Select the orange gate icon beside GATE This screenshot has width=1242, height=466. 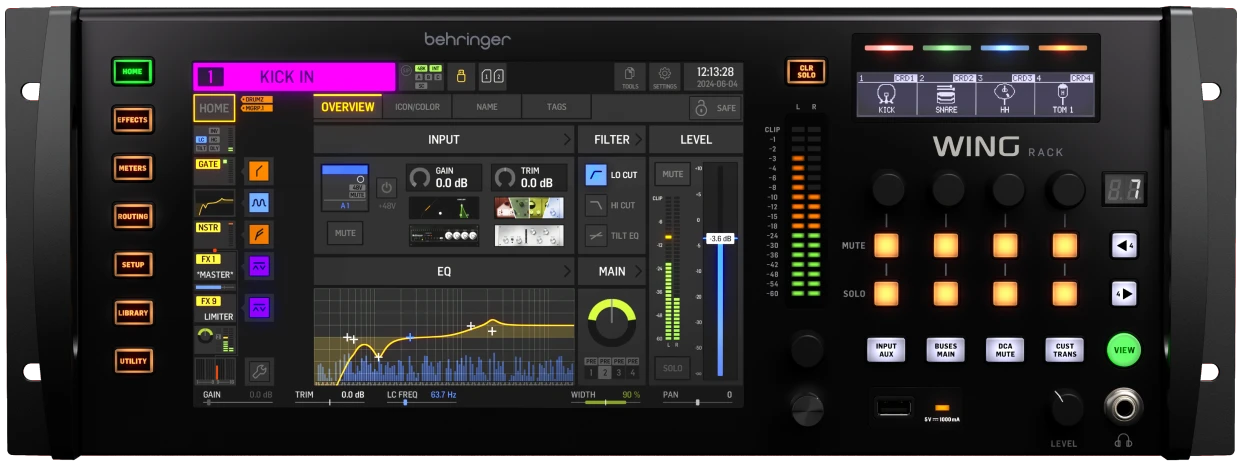(259, 170)
